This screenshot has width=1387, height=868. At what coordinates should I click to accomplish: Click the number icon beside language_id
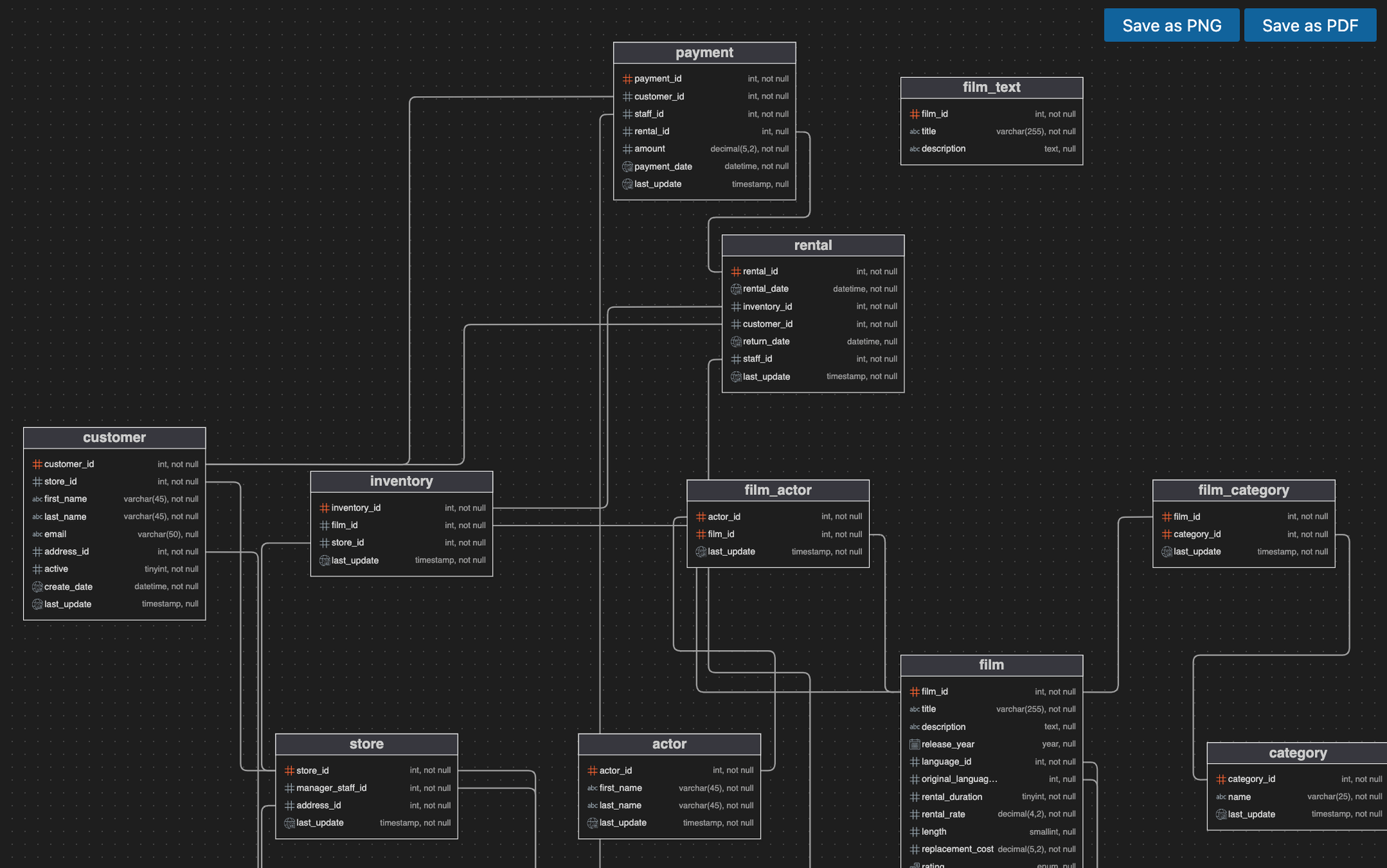(914, 762)
